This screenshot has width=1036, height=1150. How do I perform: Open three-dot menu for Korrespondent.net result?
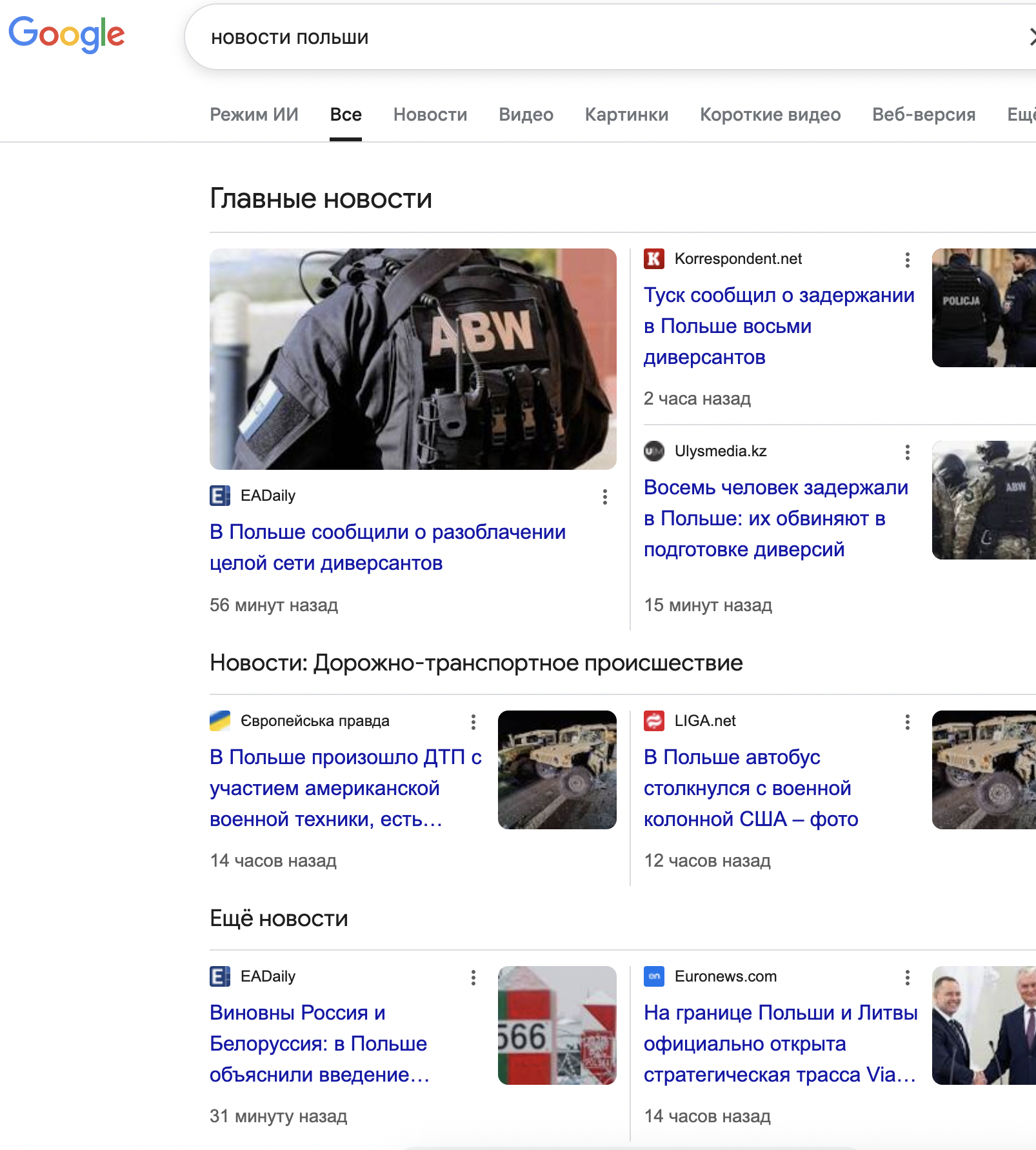point(907,260)
